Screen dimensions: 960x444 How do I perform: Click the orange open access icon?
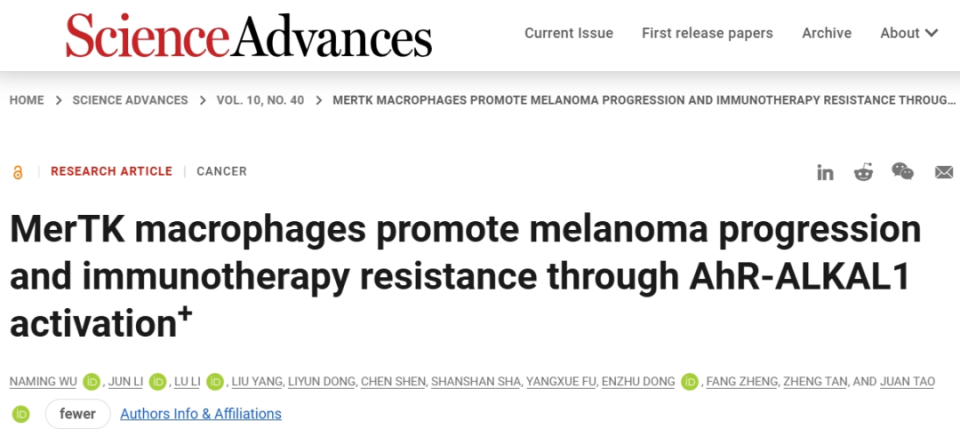17,172
